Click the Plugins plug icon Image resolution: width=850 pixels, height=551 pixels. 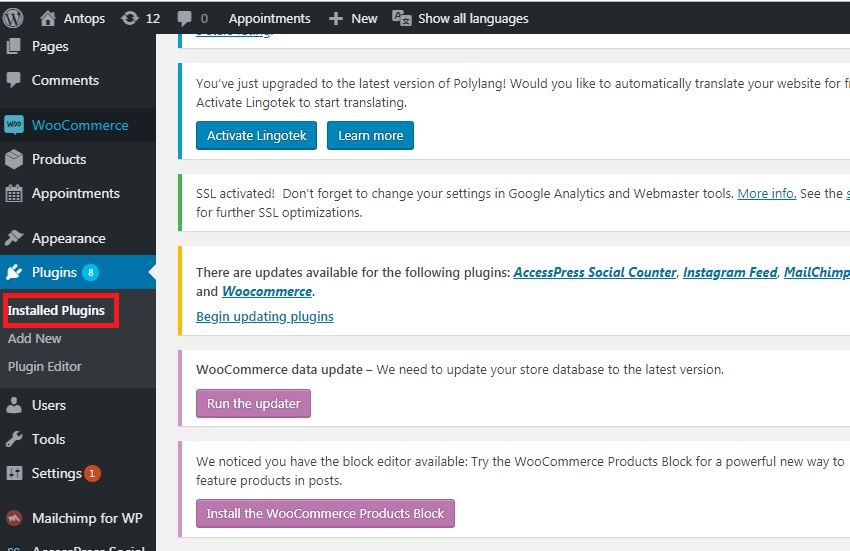click(14, 272)
